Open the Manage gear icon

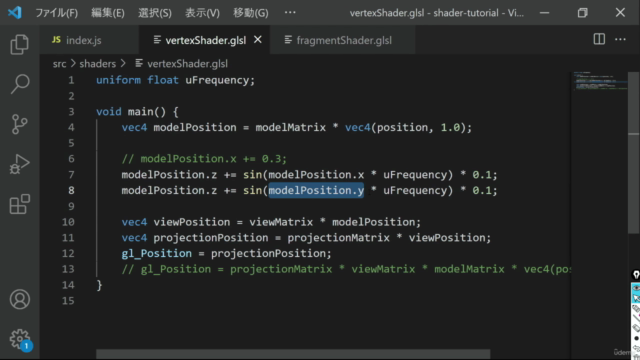(x=20, y=339)
